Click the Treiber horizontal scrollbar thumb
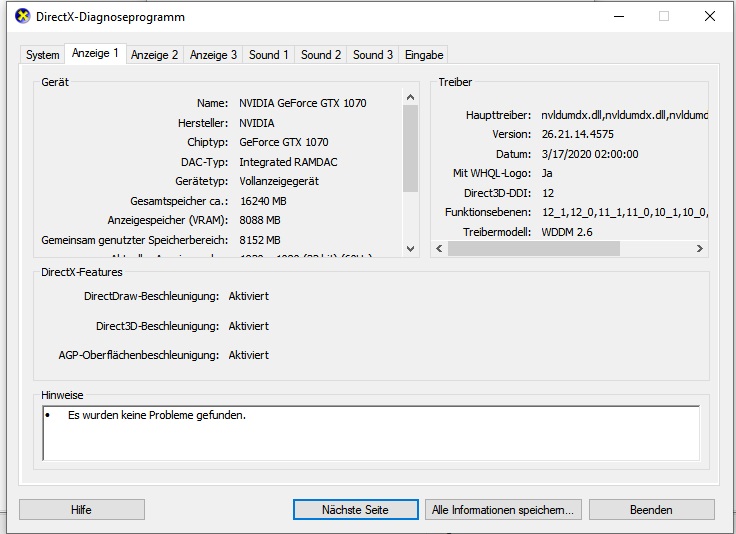This screenshot has height=534, width=736. point(534,248)
